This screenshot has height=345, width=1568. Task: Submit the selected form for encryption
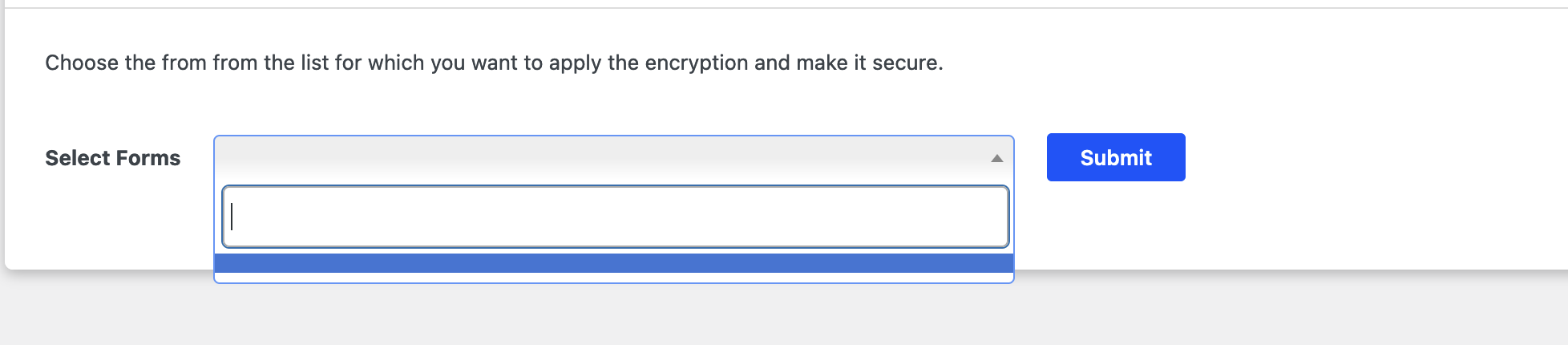1115,157
